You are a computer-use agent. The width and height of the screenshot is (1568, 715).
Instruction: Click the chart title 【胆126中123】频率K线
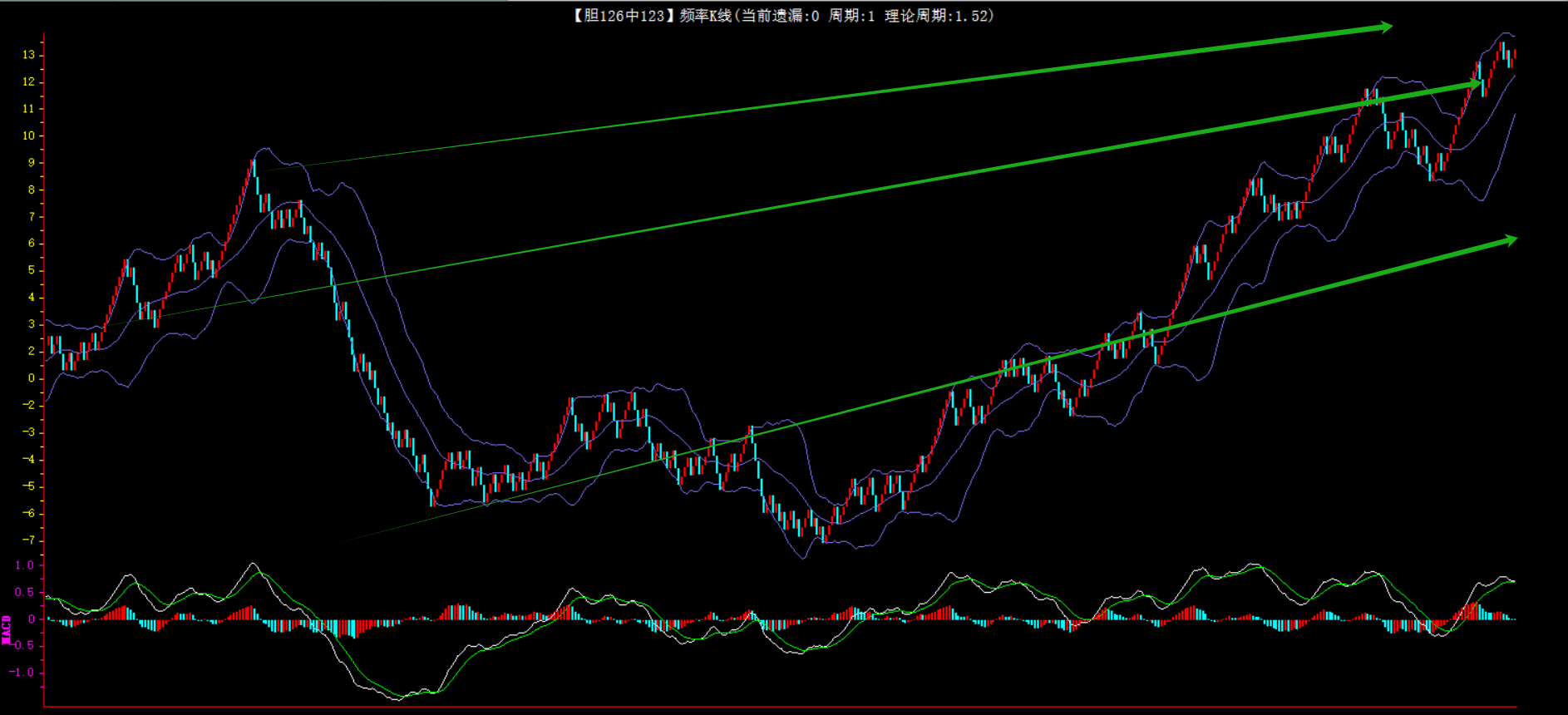[652, 16]
